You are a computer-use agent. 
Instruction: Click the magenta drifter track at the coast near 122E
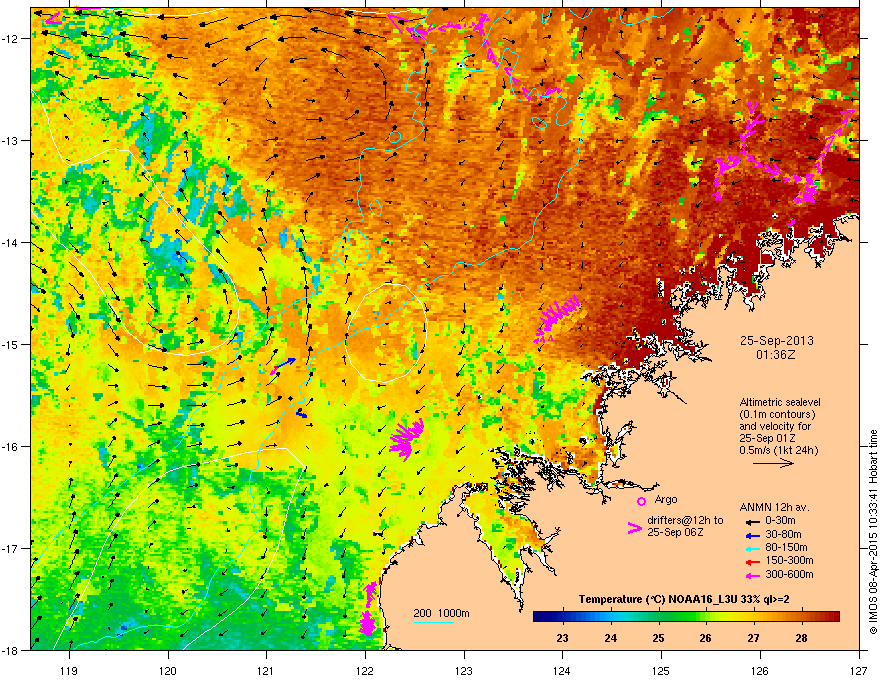tap(368, 609)
